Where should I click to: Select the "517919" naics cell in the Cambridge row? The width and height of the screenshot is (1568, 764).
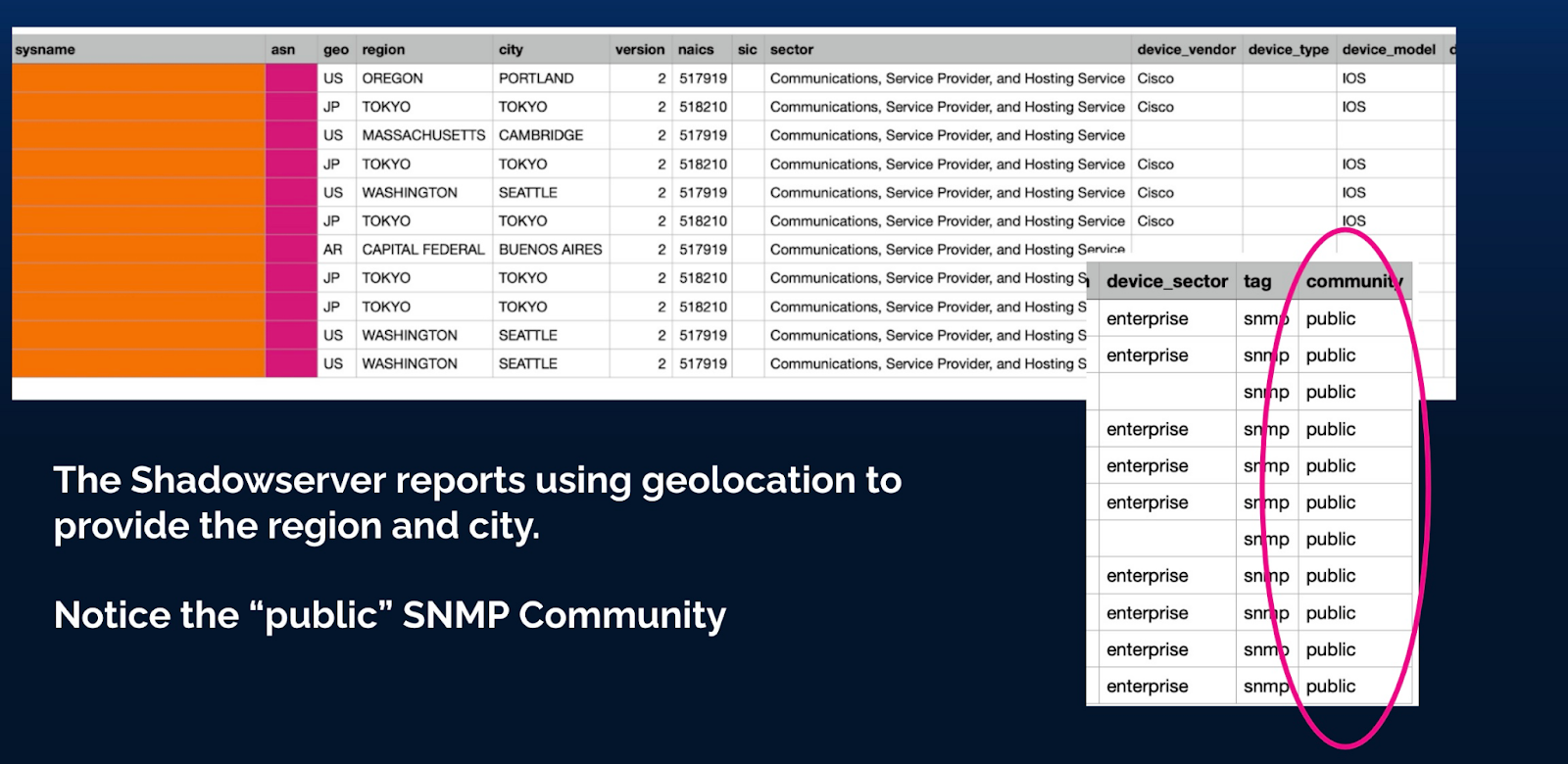[x=704, y=135]
